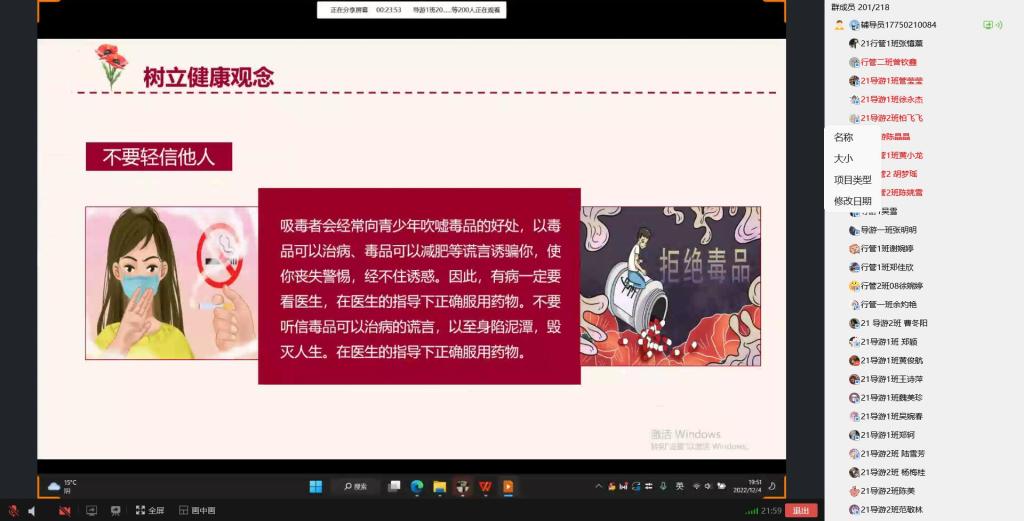Switch to 全屏 fullscreen mode
The height and width of the screenshot is (521, 1024).
pyautogui.click(x=149, y=511)
